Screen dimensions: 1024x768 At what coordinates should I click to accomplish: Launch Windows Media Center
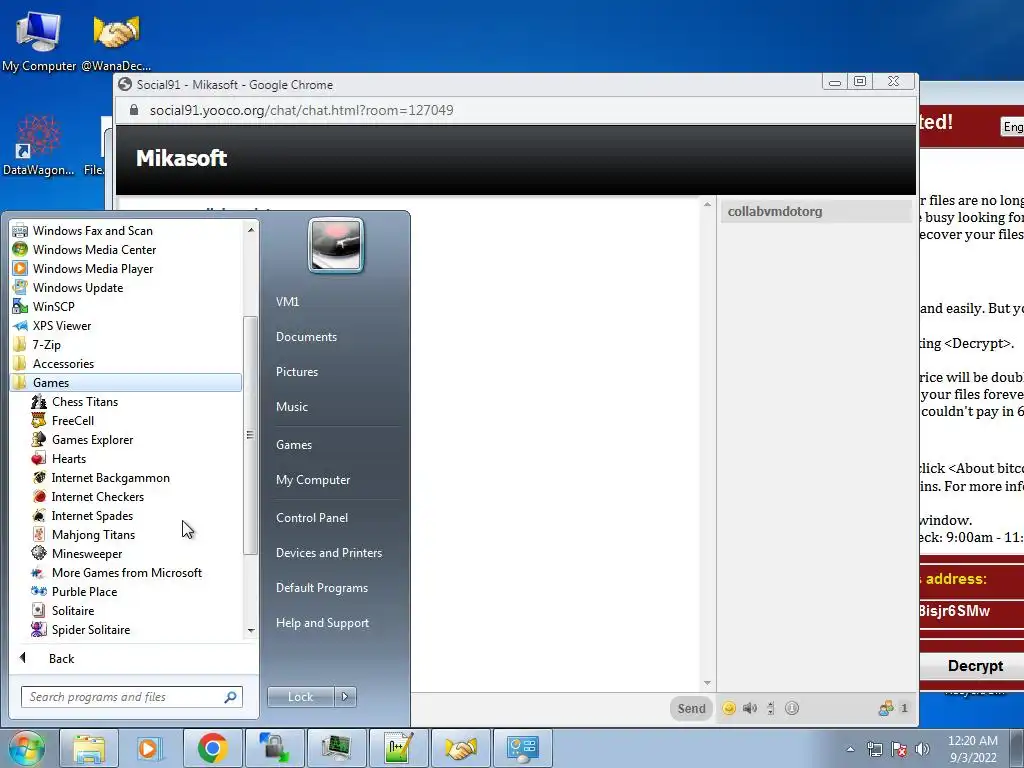(94, 249)
